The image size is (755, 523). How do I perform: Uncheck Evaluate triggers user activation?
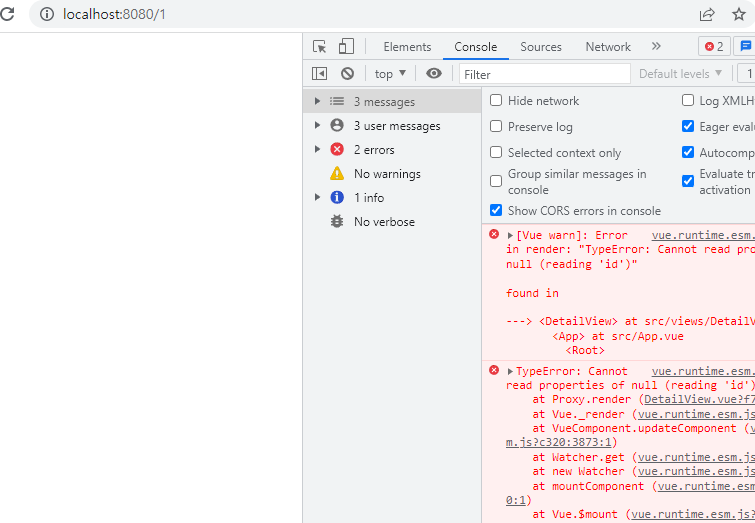688,181
